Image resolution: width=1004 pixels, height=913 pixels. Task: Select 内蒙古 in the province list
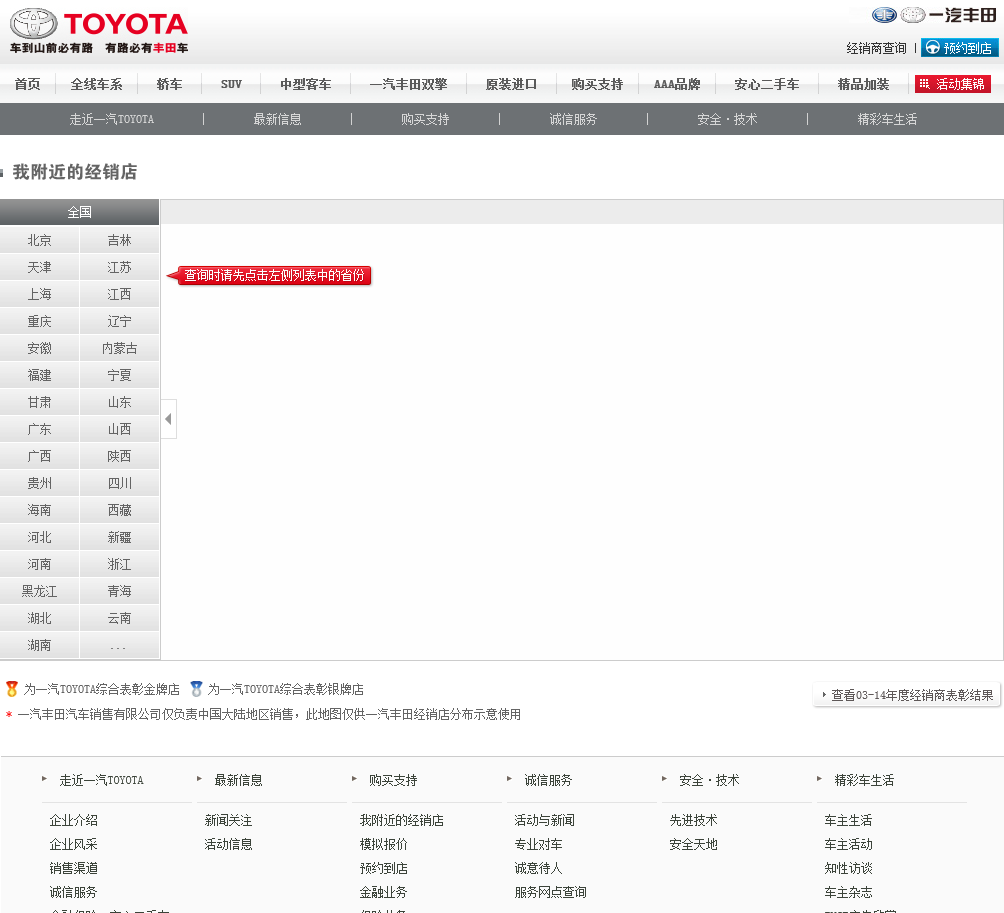click(x=119, y=348)
